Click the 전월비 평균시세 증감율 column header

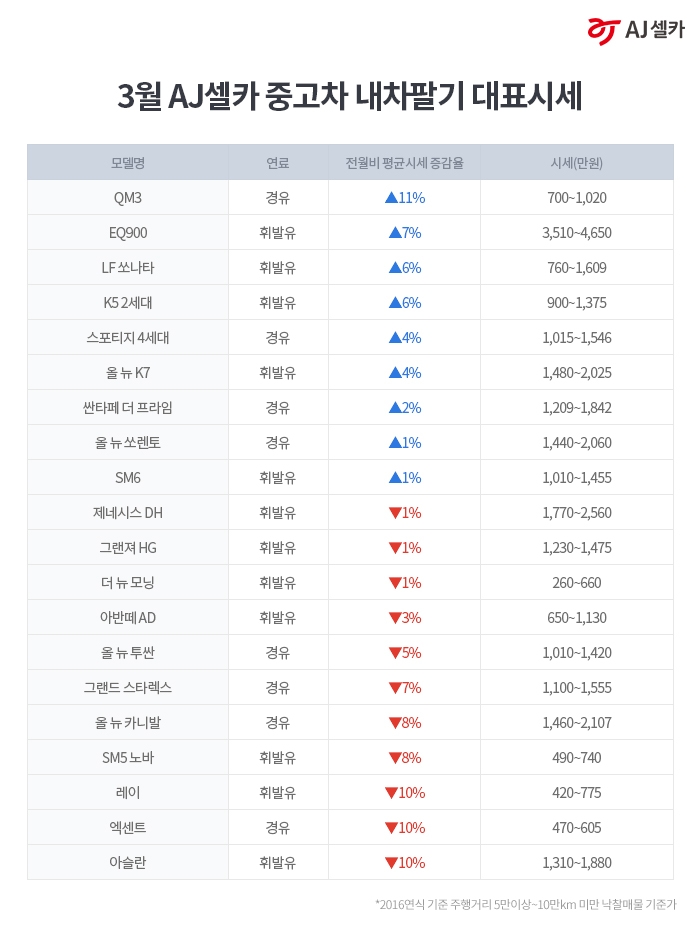pos(404,163)
